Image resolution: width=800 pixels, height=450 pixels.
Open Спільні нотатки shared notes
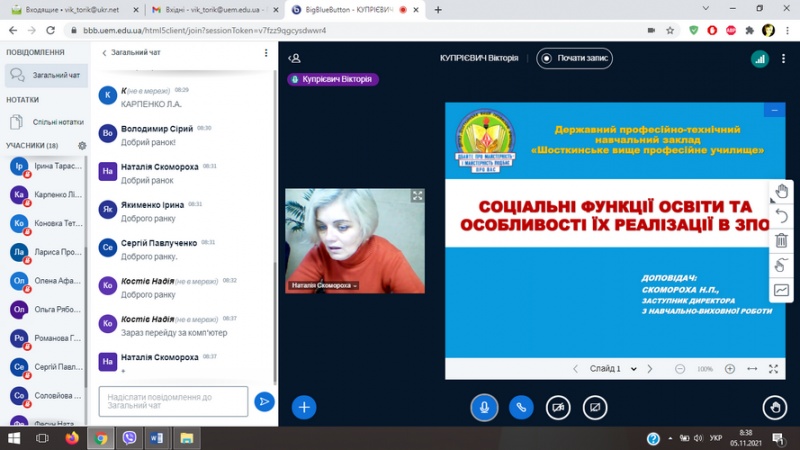click(x=46, y=122)
